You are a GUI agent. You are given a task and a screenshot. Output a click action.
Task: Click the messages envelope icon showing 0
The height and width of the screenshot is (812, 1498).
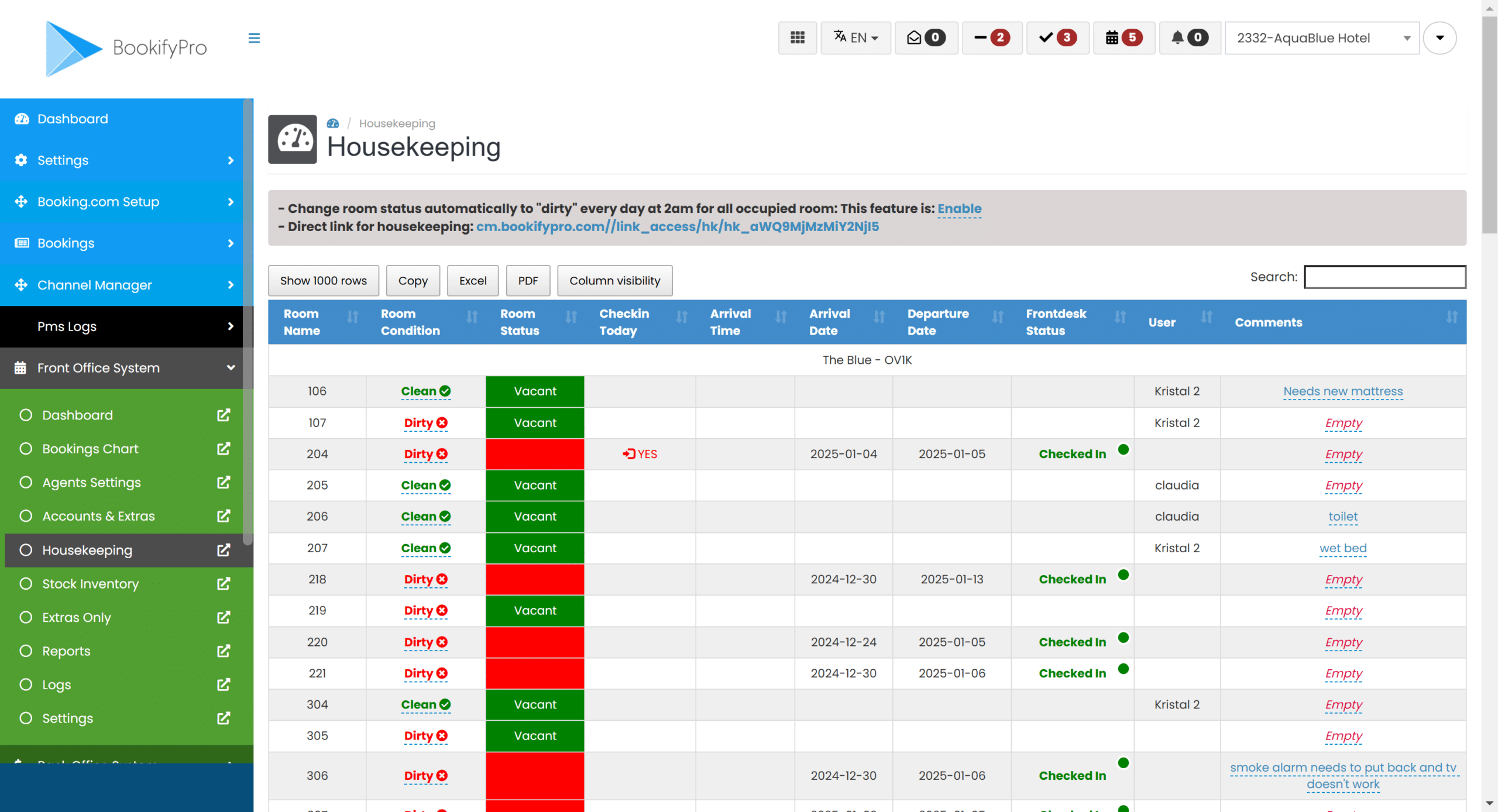926,37
